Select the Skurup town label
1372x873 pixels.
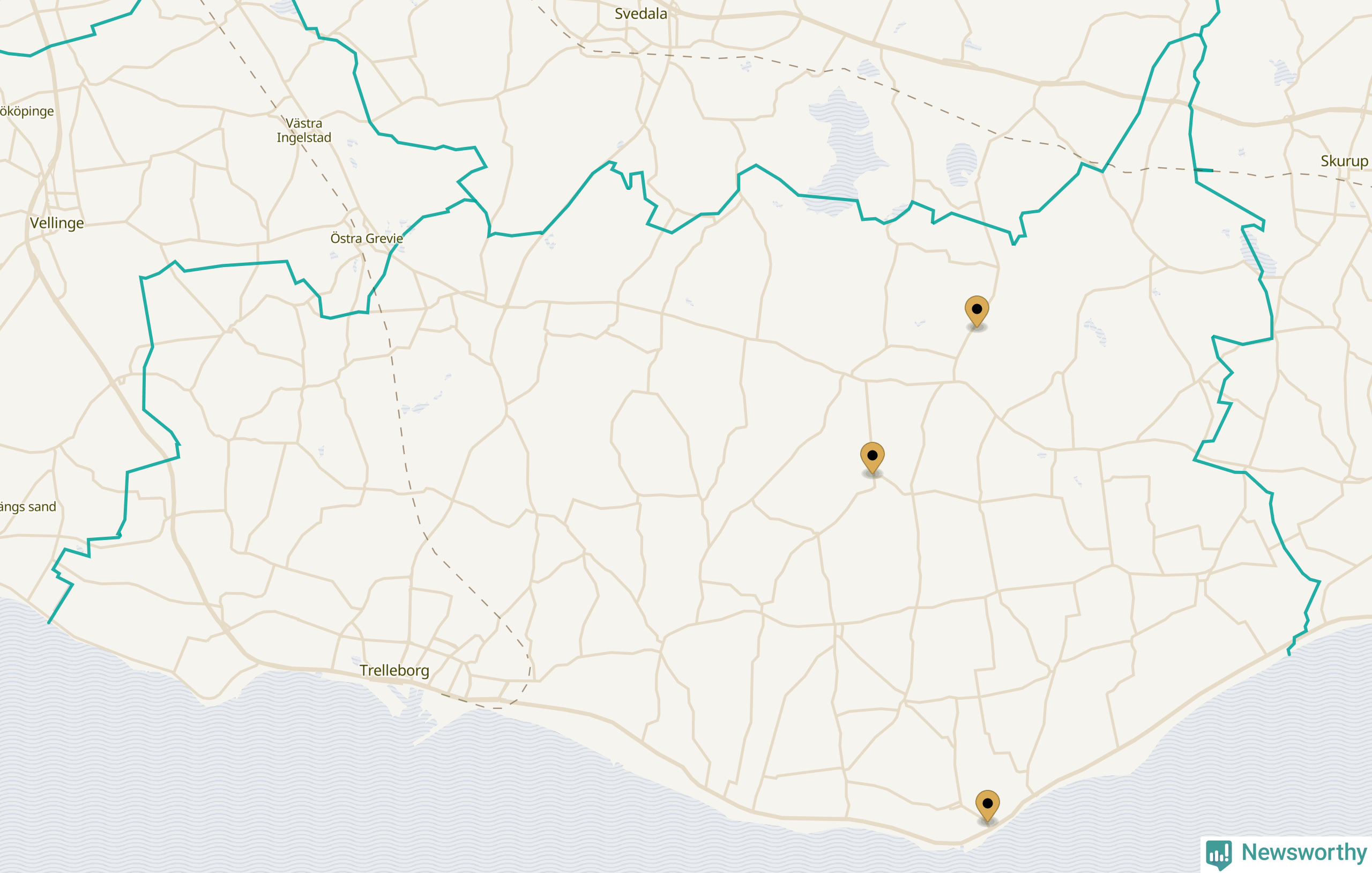click(1344, 161)
